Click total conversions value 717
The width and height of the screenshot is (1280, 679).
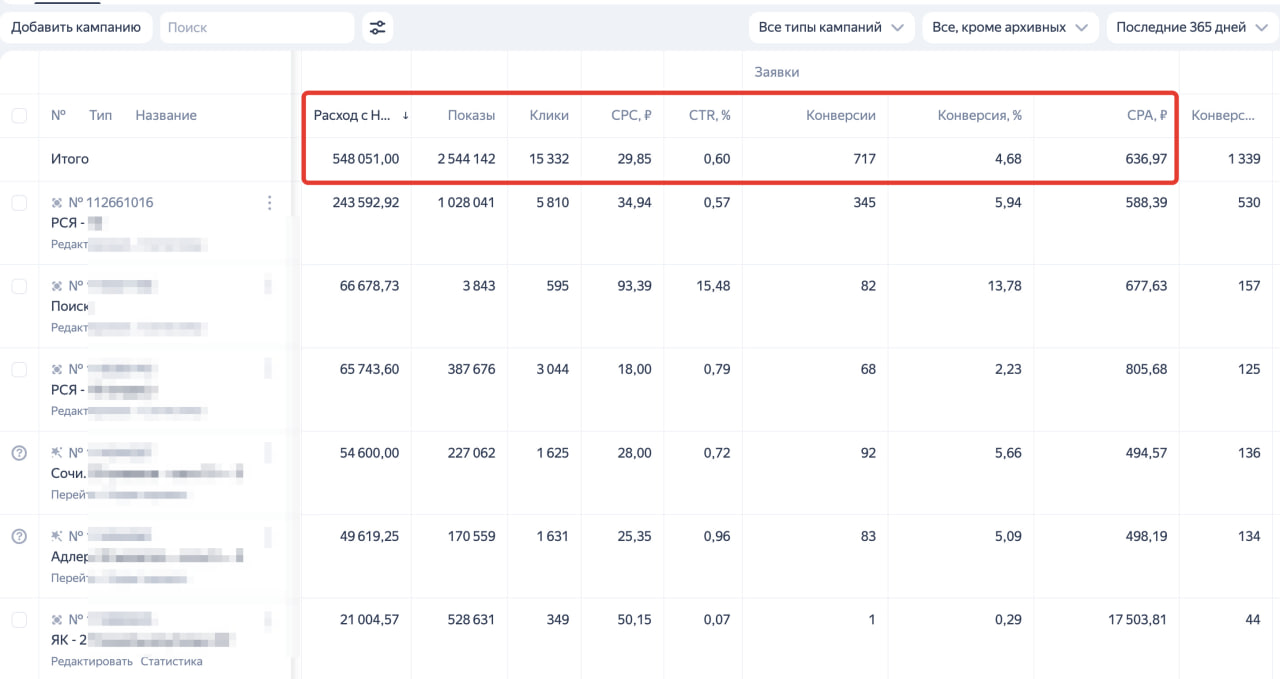pyautogui.click(x=865, y=159)
